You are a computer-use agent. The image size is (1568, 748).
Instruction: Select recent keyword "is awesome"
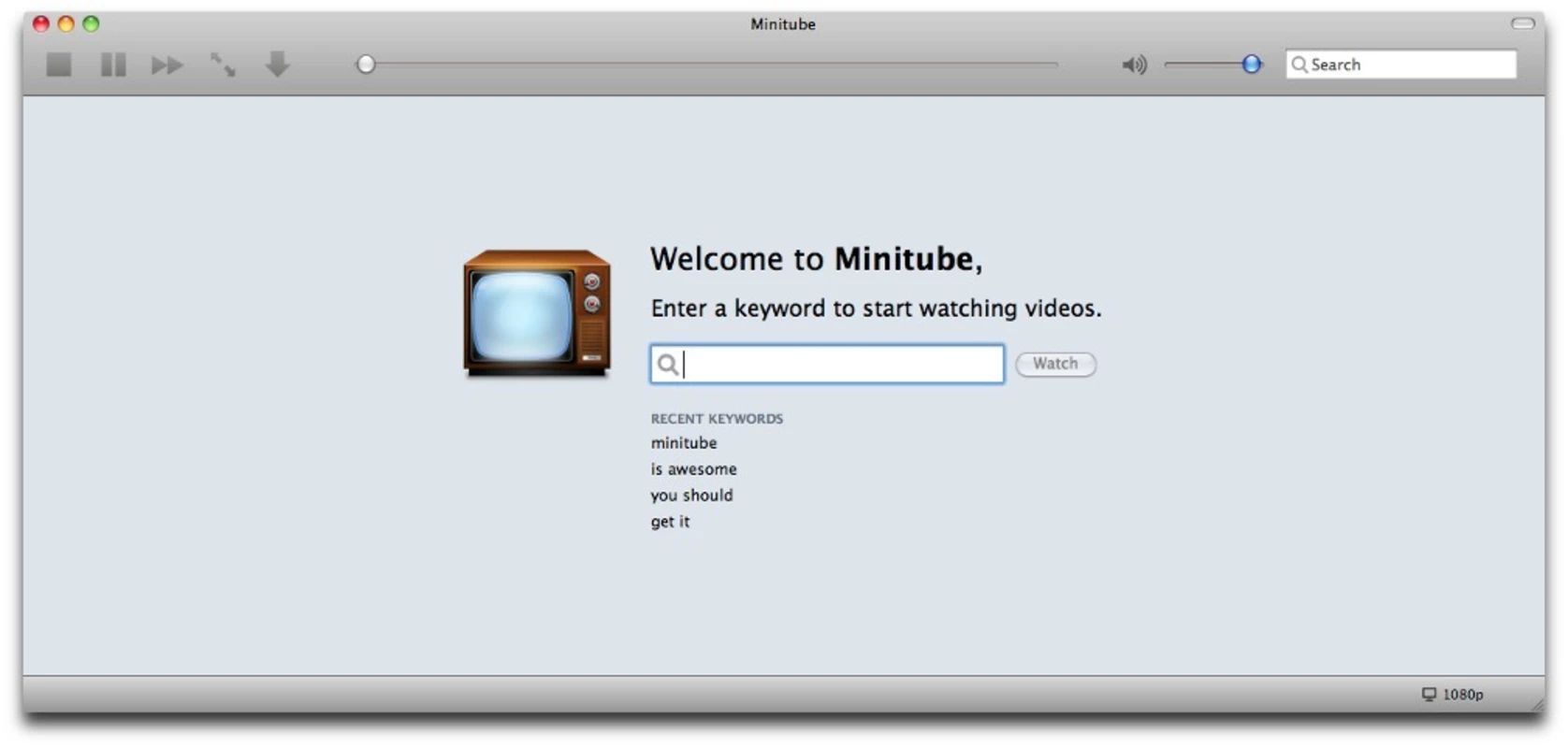(694, 469)
